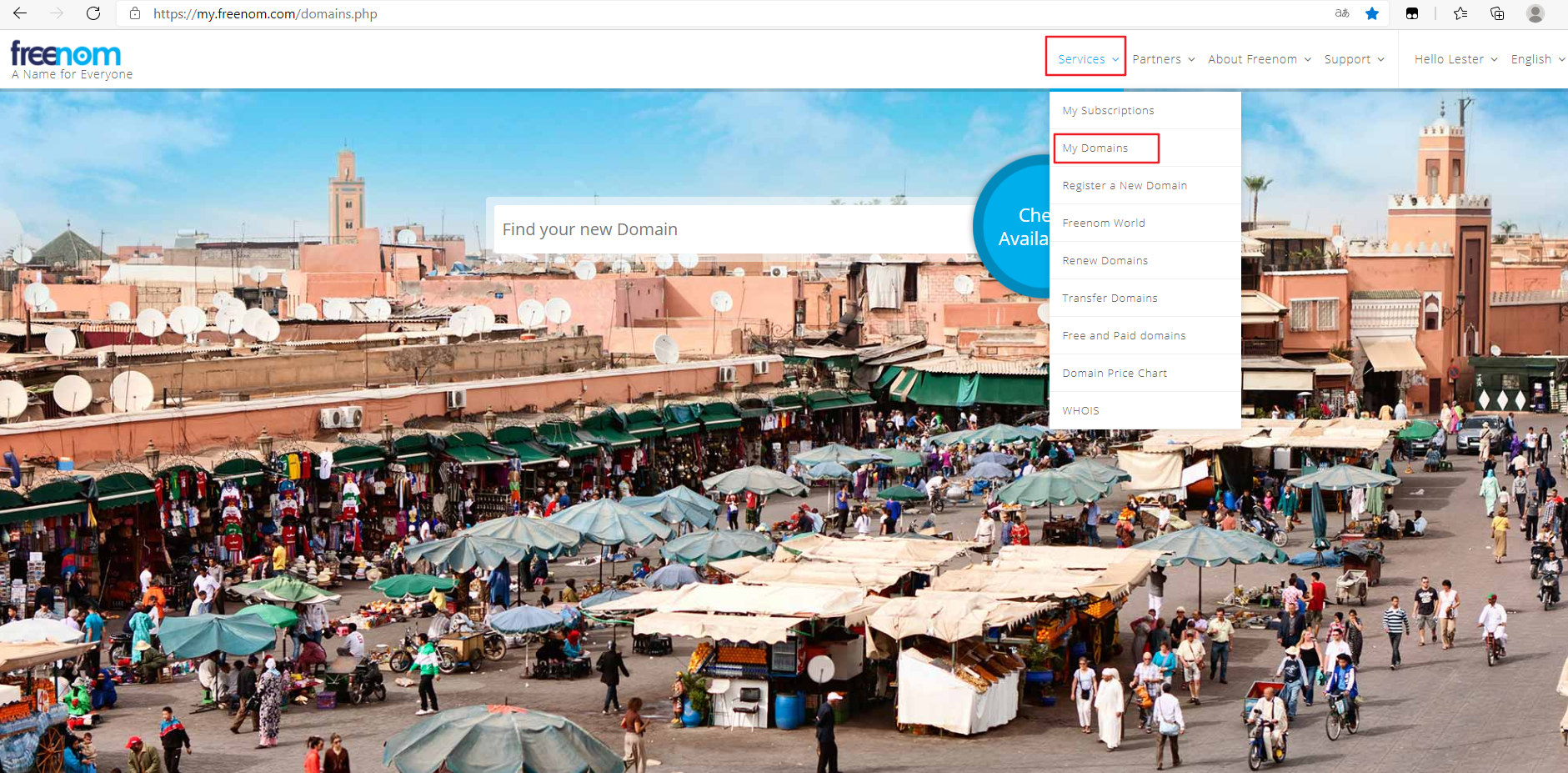The image size is (1568, 773).
Task: Open the favorites list icon
Action: 1460,13
